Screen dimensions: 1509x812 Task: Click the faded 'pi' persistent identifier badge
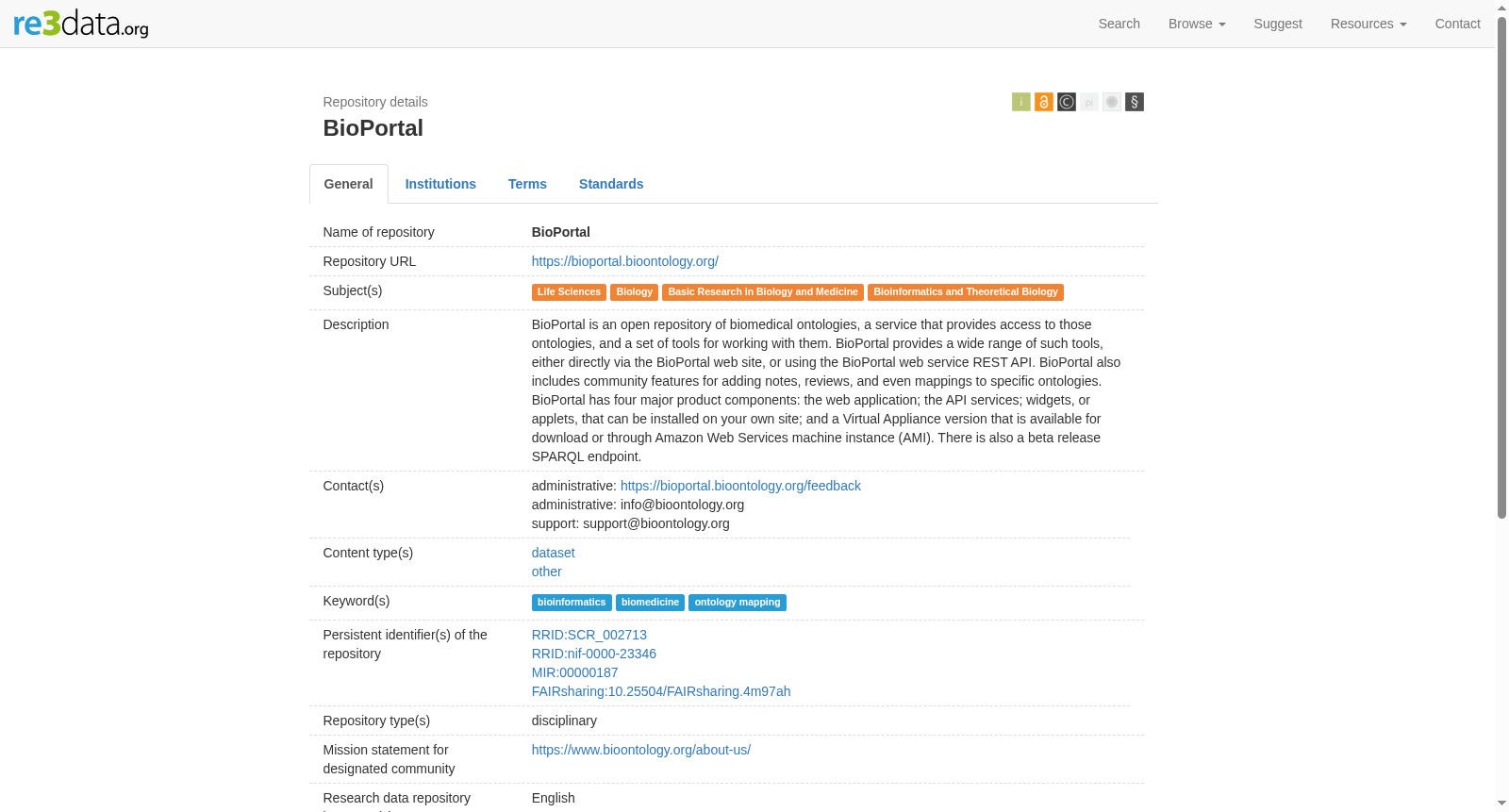coord(1089,102)
